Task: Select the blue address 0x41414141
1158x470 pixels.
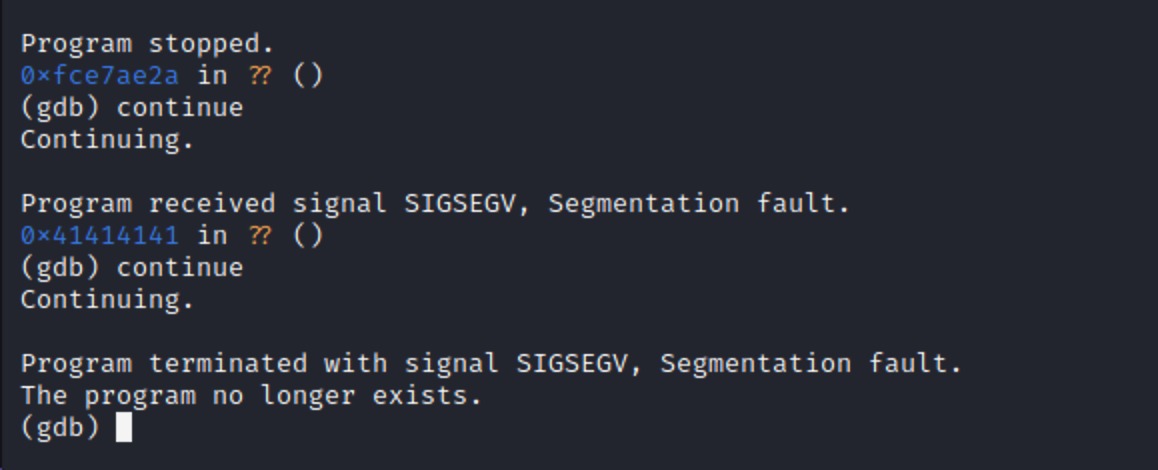Action: tap(100, 235)
